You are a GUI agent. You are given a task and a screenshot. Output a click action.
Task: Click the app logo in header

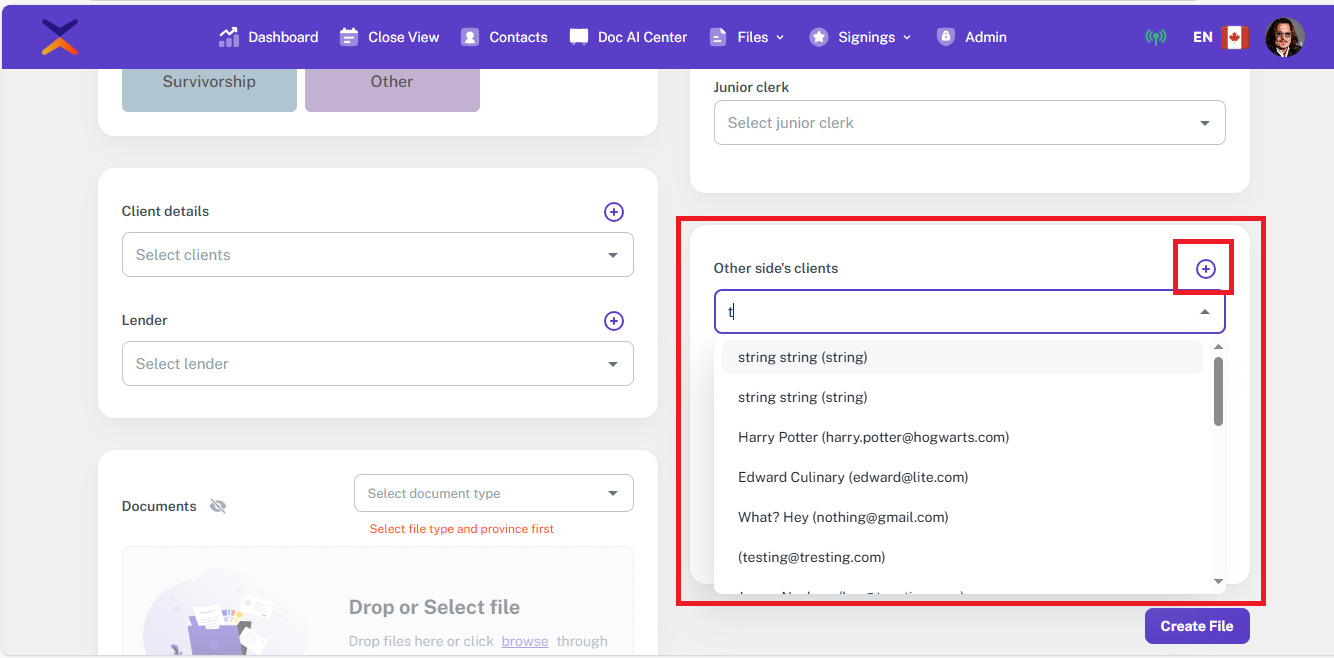60,37
